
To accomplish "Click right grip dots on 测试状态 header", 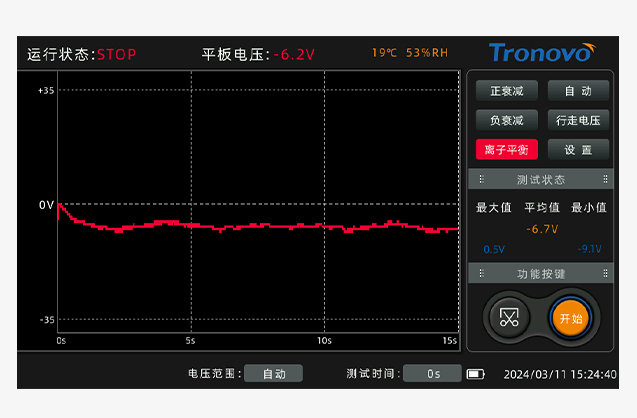I will point(605,179).
